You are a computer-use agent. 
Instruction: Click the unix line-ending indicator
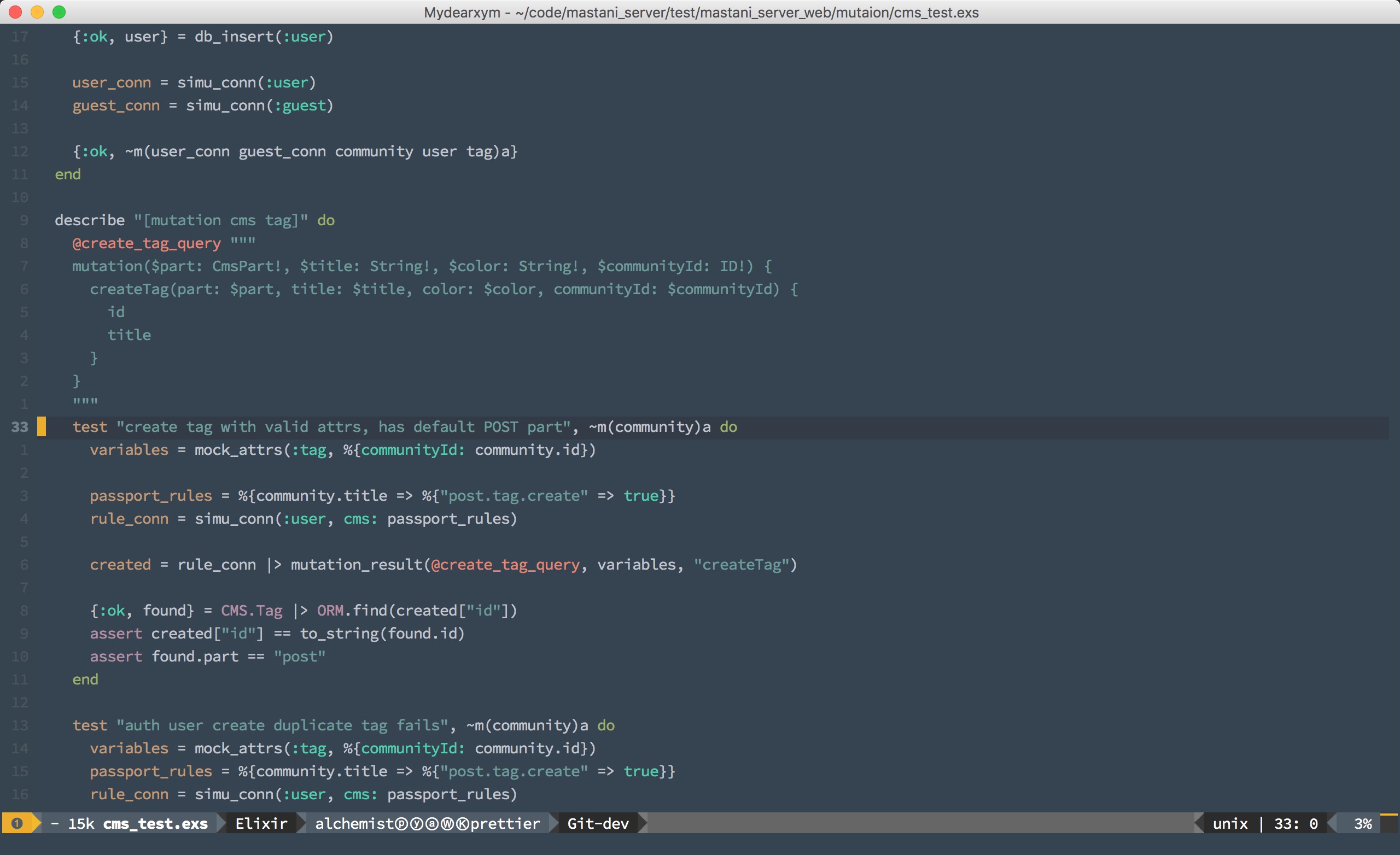(1230, 824)
